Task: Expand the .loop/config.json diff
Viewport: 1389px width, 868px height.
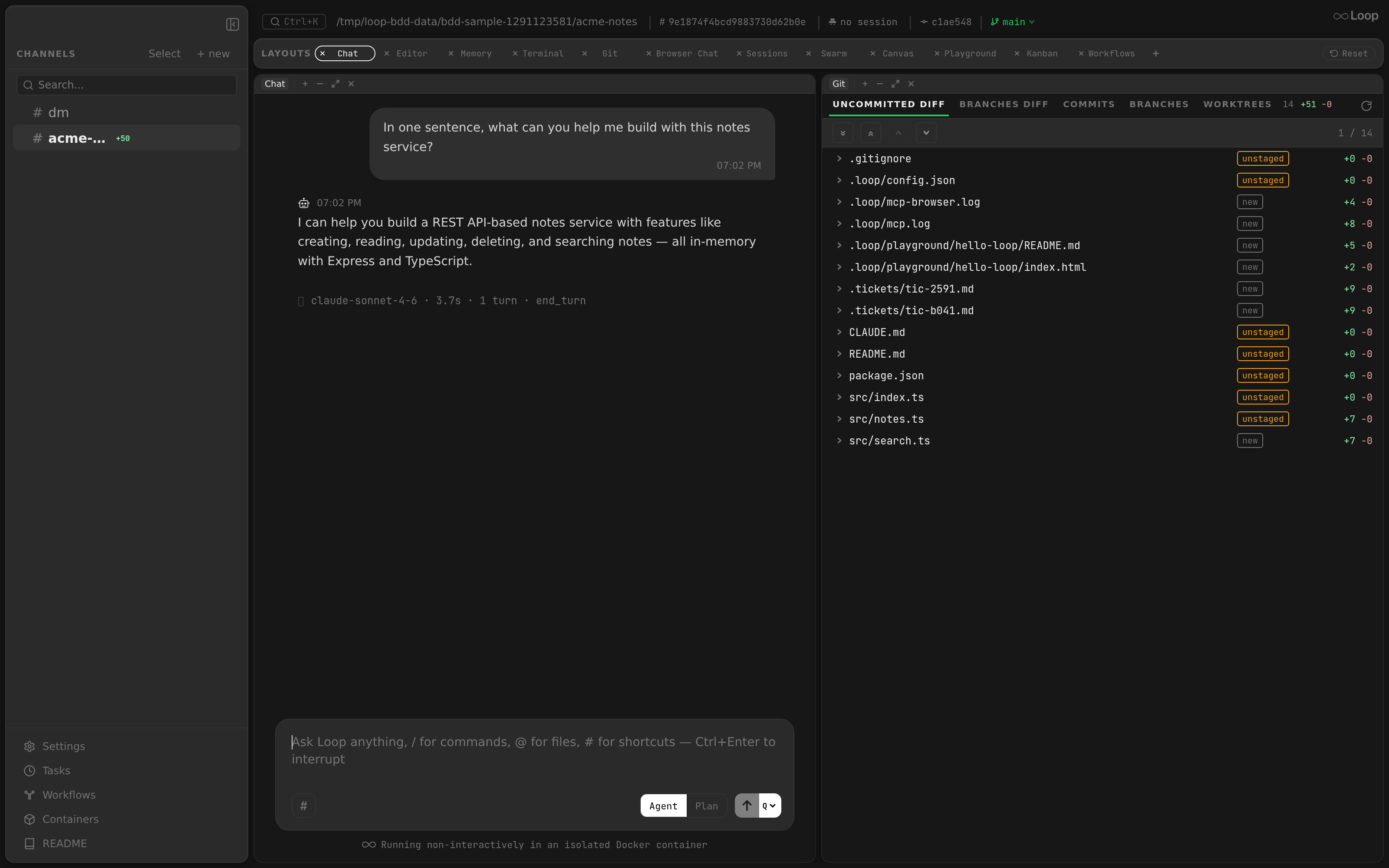Action: pyautogui.click(x=839, y=180)
